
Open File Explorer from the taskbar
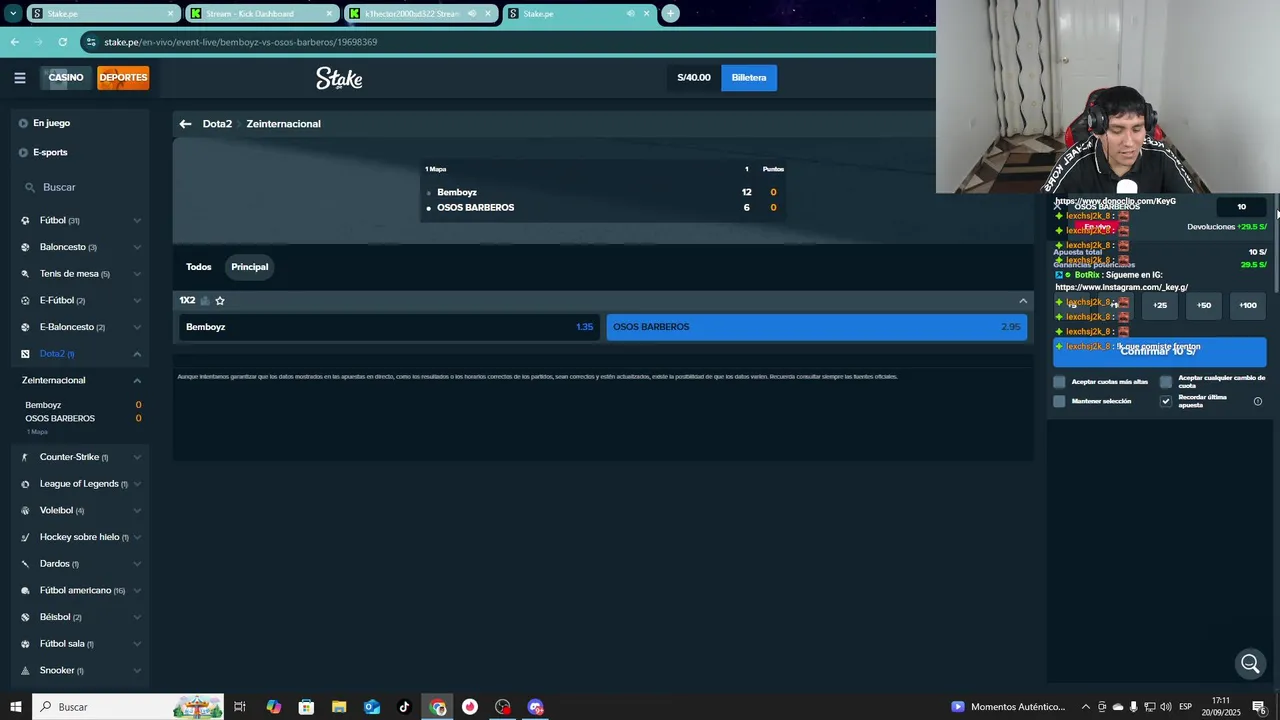coord(339,707)
